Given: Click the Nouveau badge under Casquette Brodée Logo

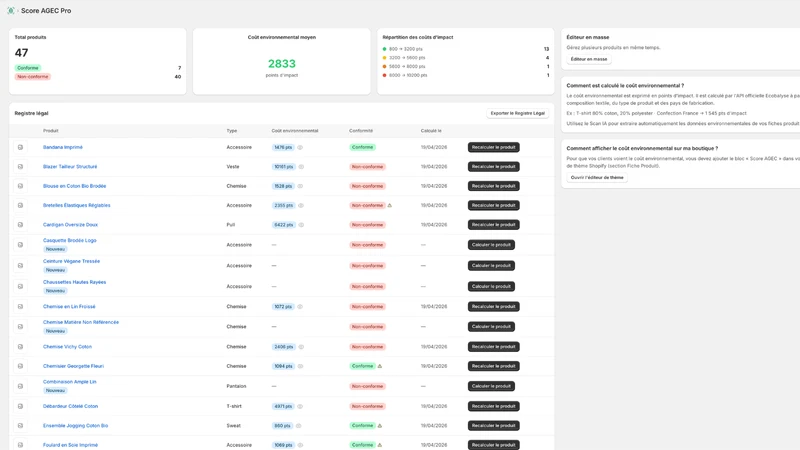Looking at the screenshot, I should pos(55,249).
